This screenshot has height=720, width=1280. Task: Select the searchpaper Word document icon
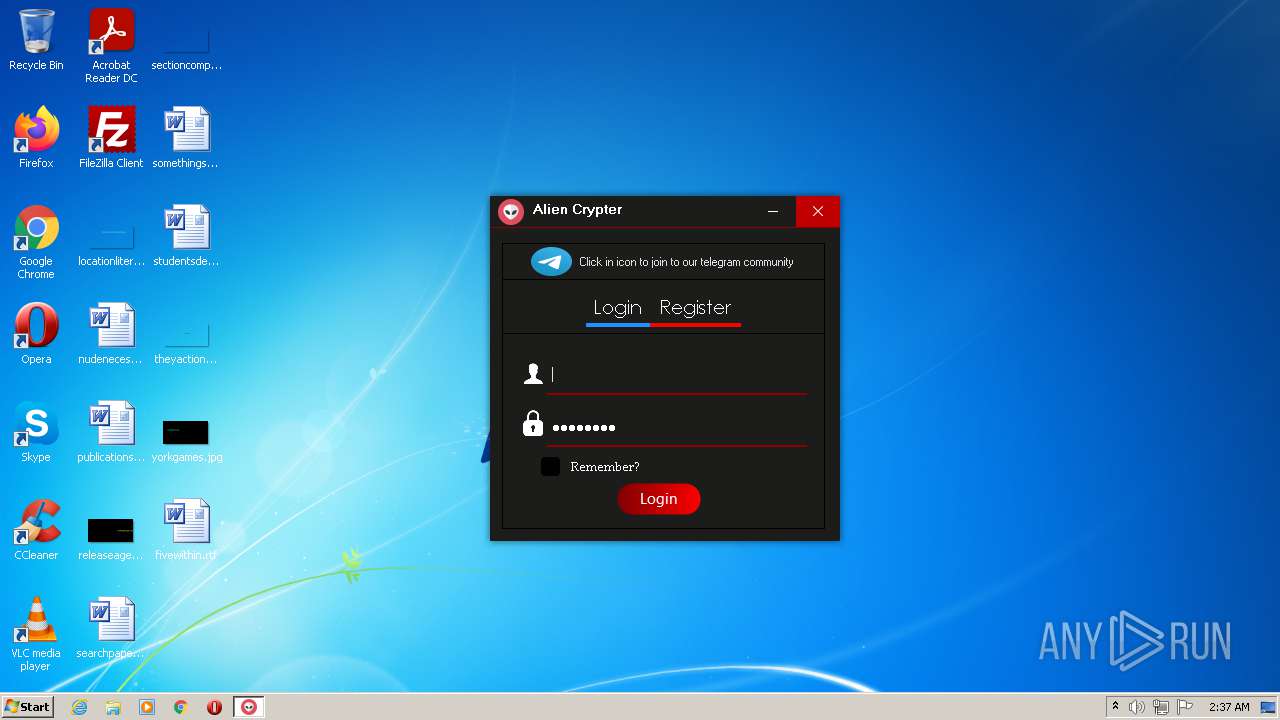point(111,628)
